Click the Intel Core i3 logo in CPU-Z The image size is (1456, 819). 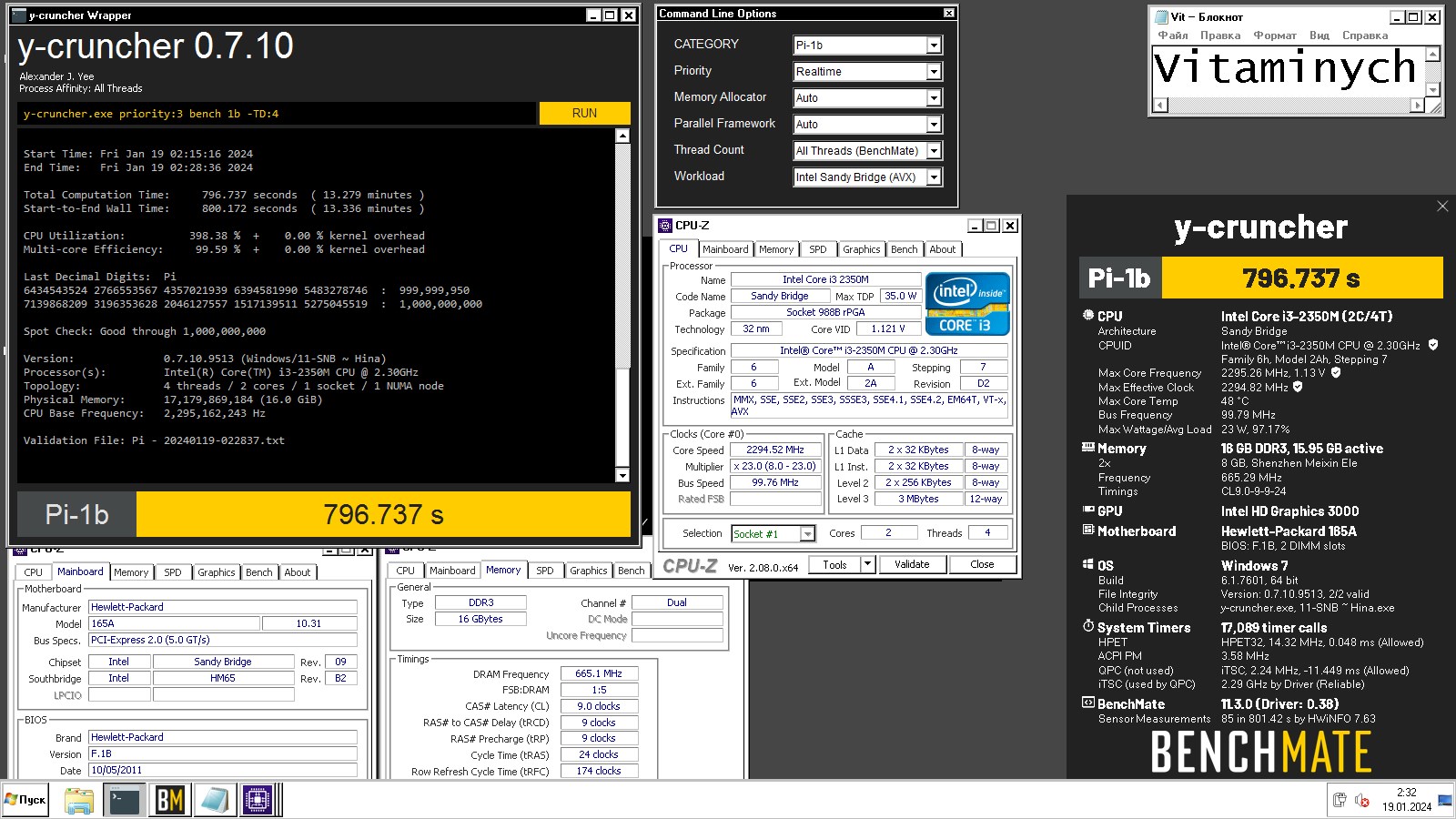pos(967,304)
